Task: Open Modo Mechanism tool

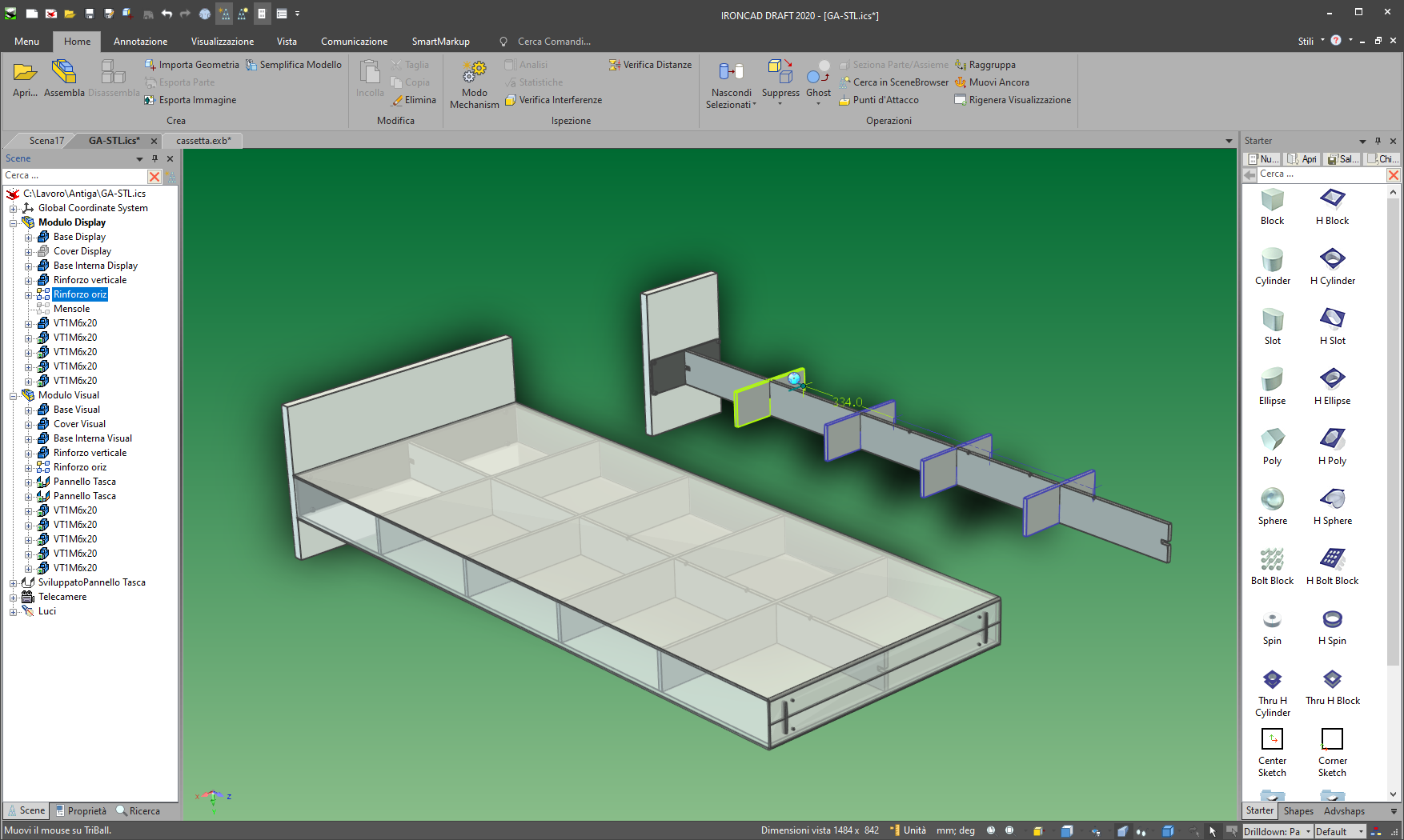Action: click(x=475, y=73)
